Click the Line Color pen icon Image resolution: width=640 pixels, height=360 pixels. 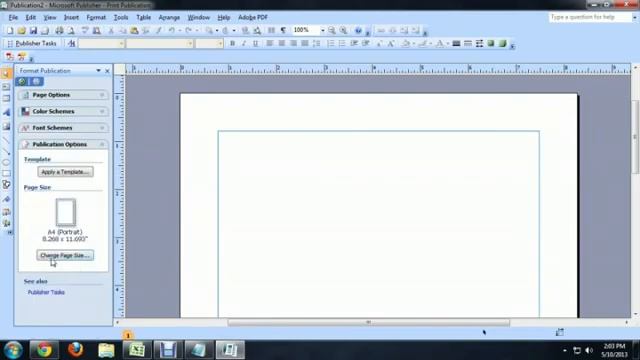(423, 44)
